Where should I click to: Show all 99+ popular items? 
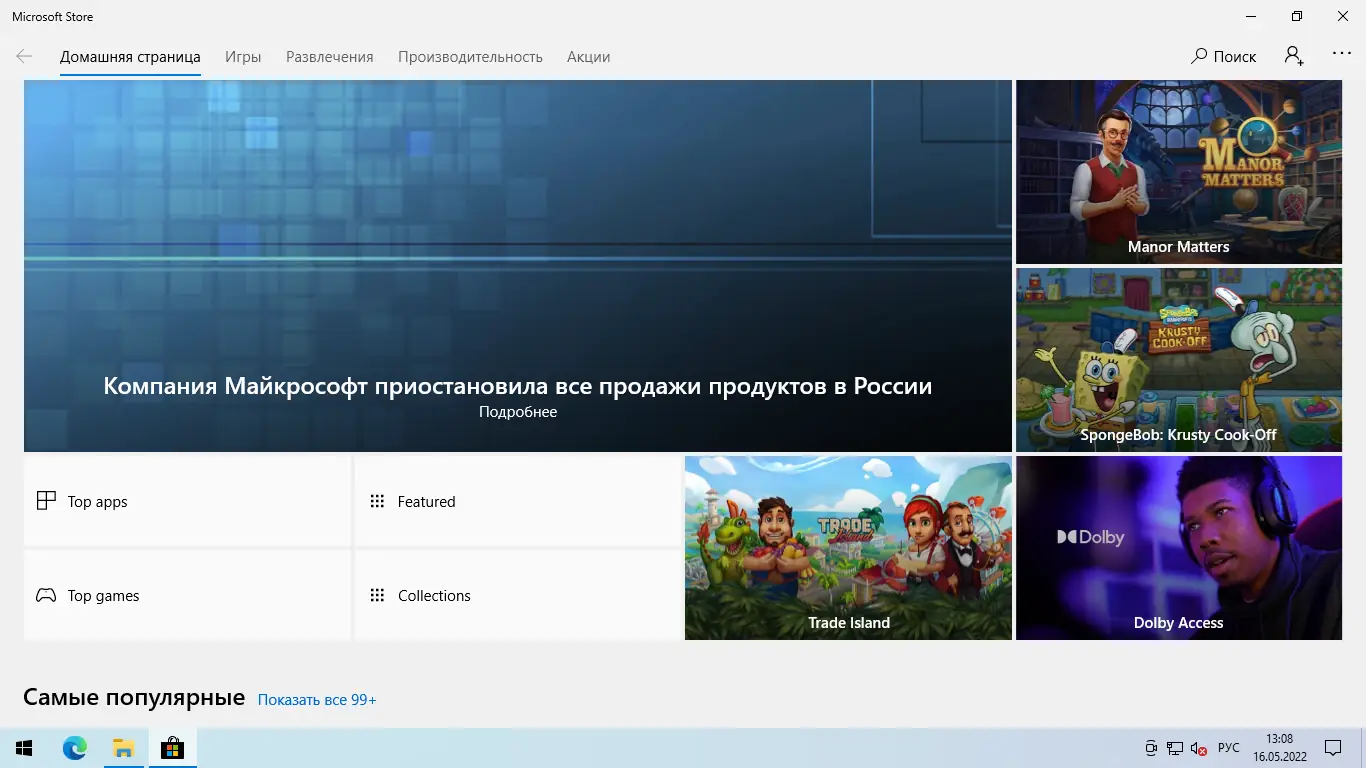click(316, 699)
